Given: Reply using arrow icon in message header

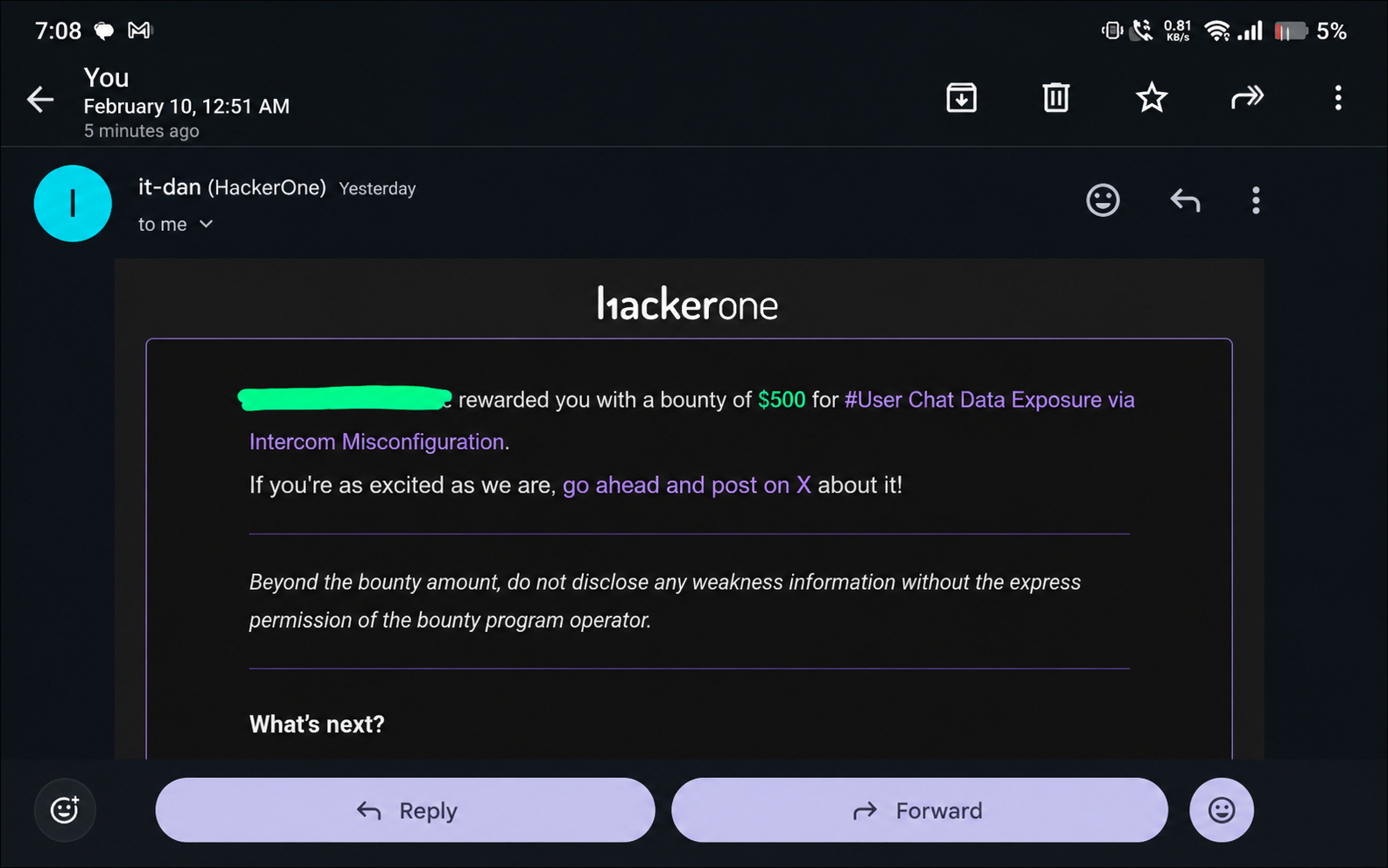Looking at the screenshot, I should 1185,200.
